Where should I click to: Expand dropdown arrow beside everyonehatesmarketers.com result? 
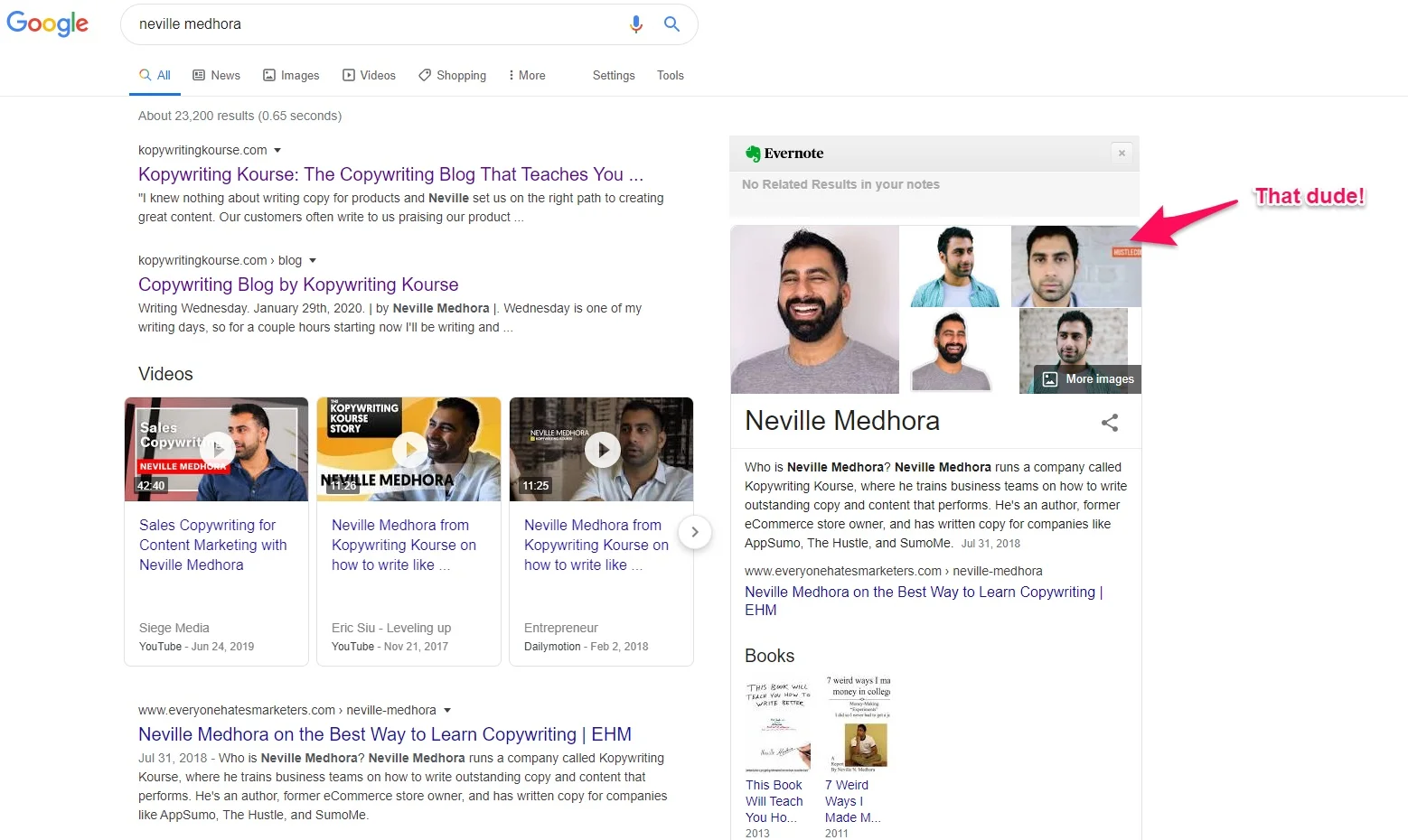pyautogui.click(x=447, y=710)
